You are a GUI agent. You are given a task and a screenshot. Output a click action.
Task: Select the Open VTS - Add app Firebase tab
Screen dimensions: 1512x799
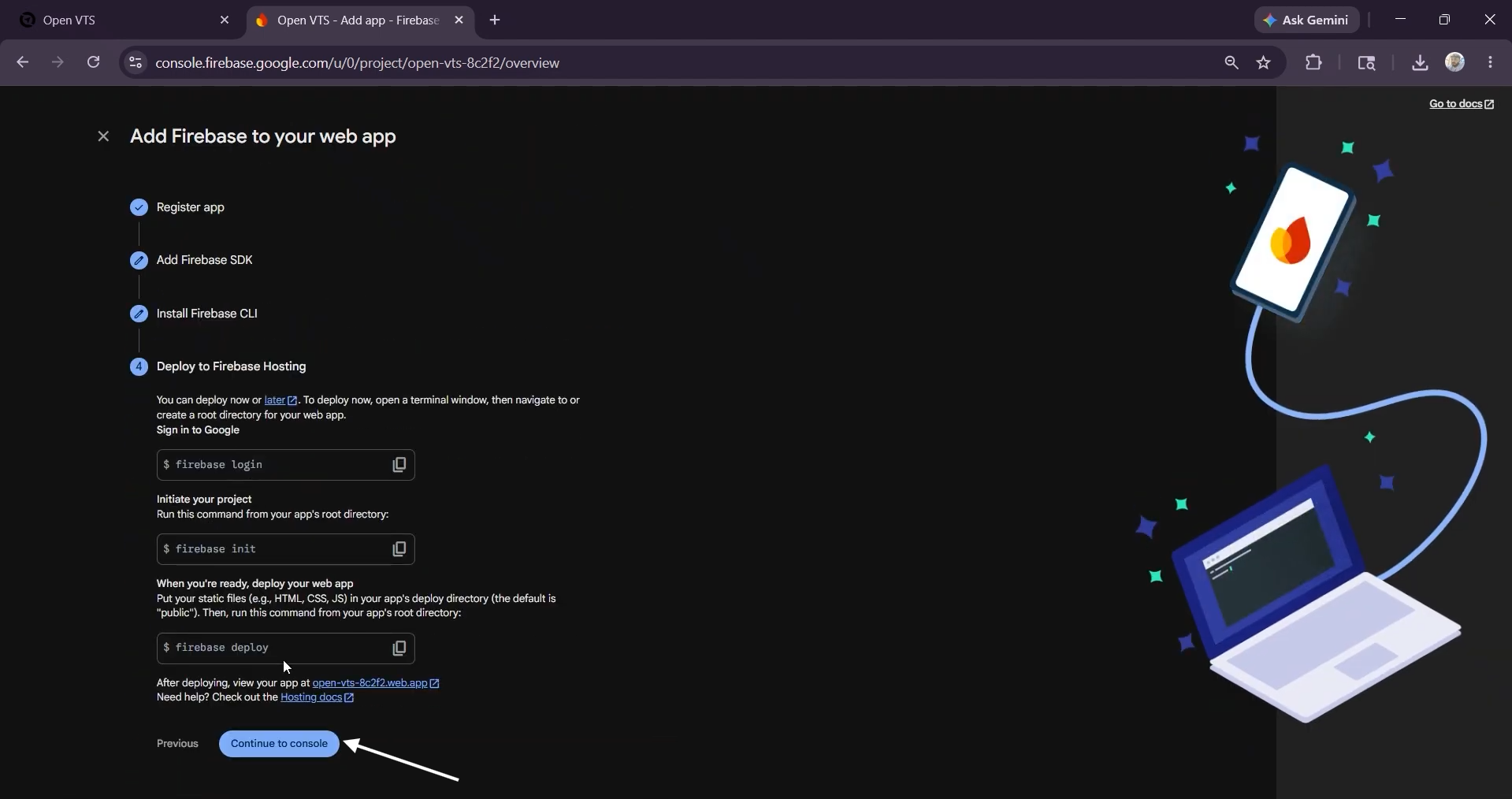tap(361, 20)
